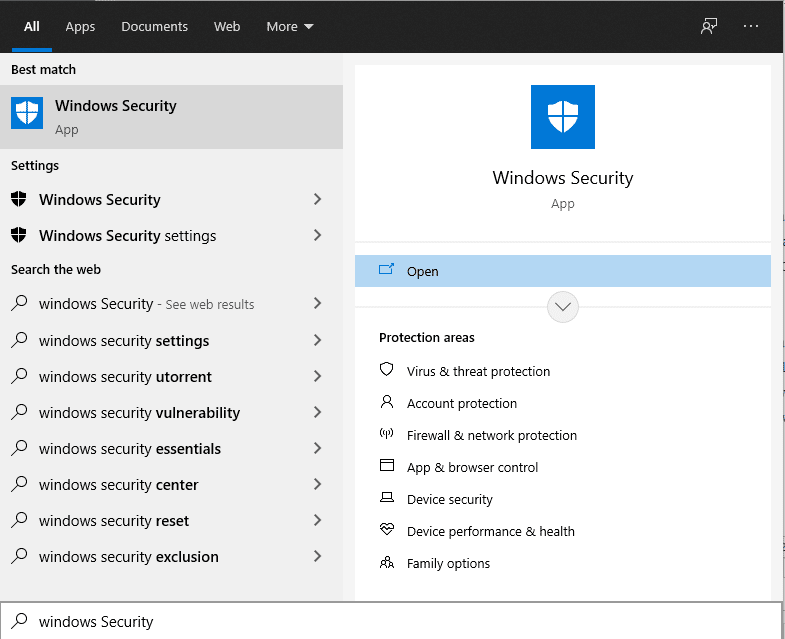Click the Family options people icon

(x=386, y=562)
